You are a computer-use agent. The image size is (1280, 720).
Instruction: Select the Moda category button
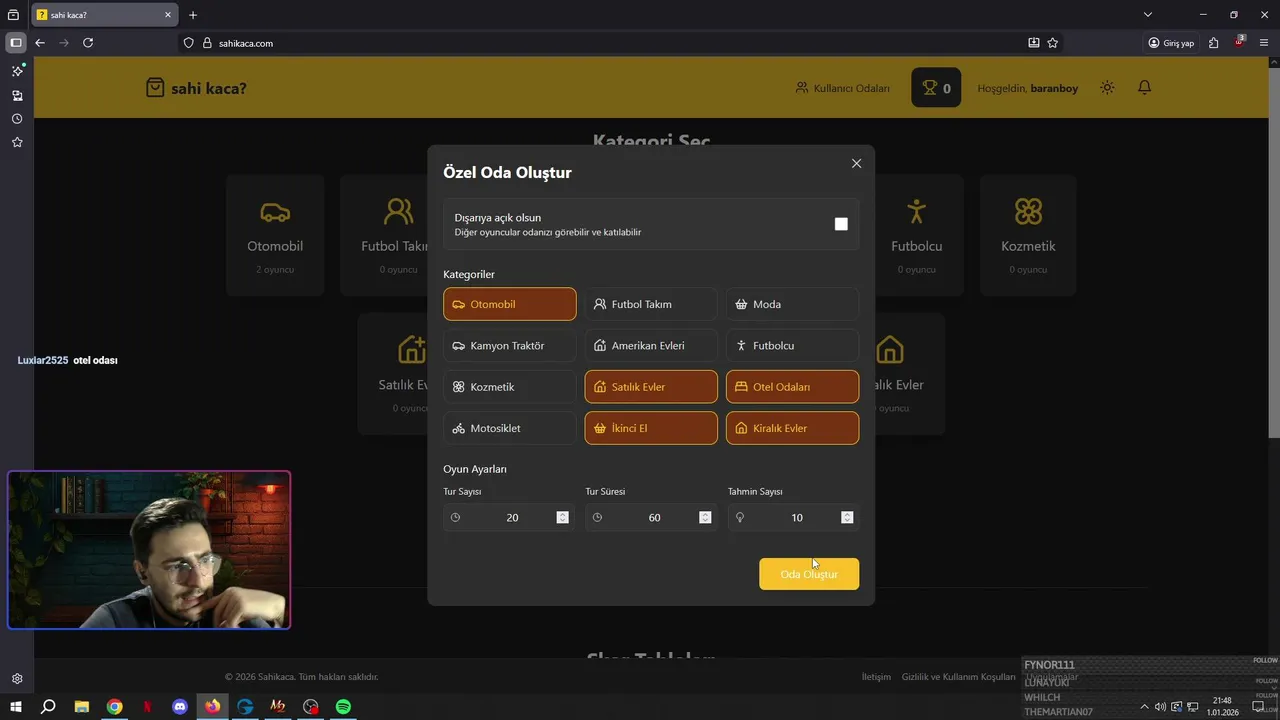tap(792, 304)
